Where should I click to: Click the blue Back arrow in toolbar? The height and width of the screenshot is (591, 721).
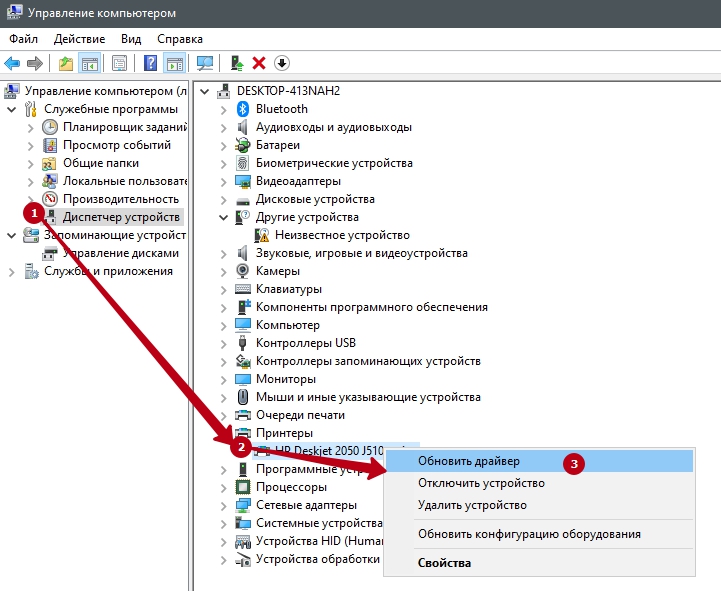click(13, 63)
